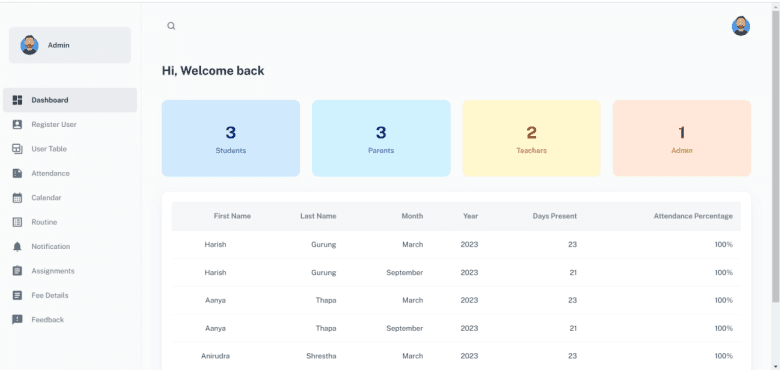Image resolution: width=782 pixels, height=370 pixels.
Task: Click the Calendar icon in the sidebar
Action: [17, 198]
